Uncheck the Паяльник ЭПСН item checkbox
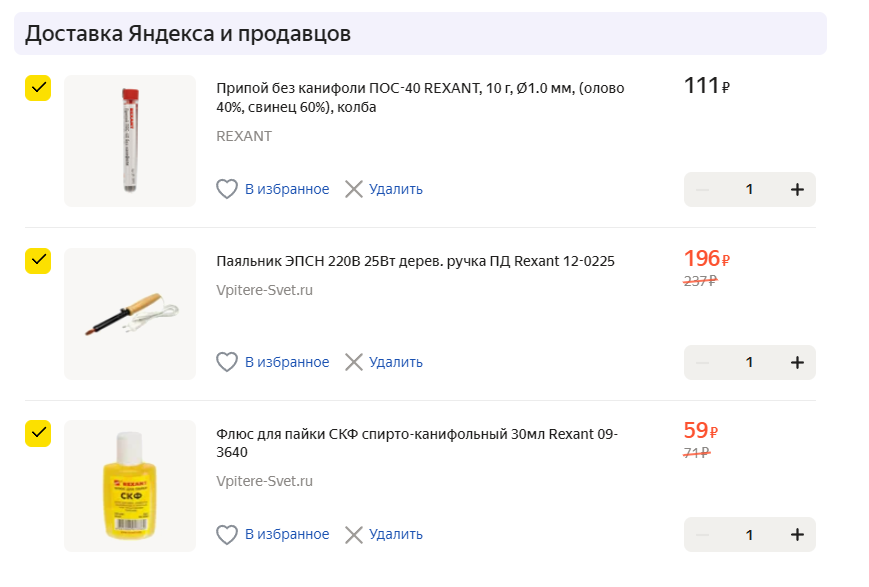Image resolution: width=869 pixels, height=587 pixels. [38, 260]
